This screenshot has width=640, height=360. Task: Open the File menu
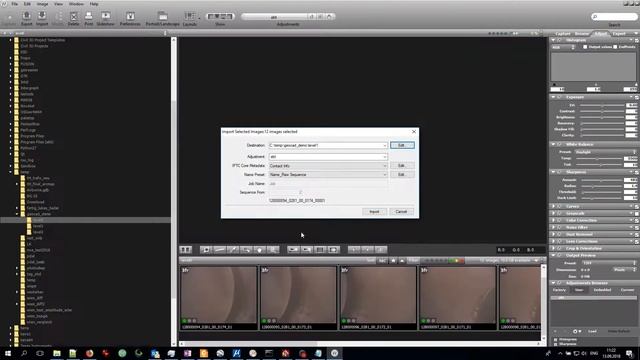14,4
